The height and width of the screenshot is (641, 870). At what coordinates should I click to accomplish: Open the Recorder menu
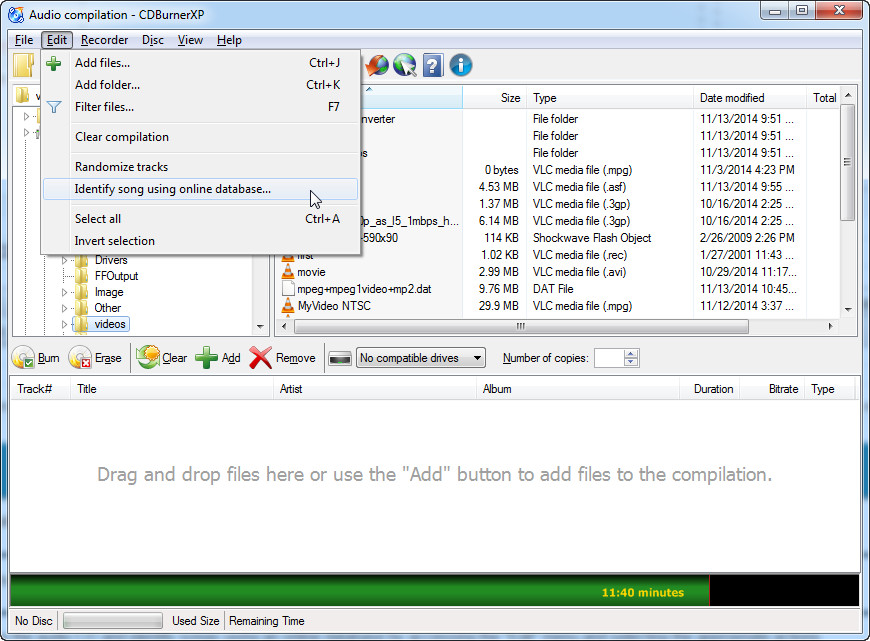click(104, 40)
